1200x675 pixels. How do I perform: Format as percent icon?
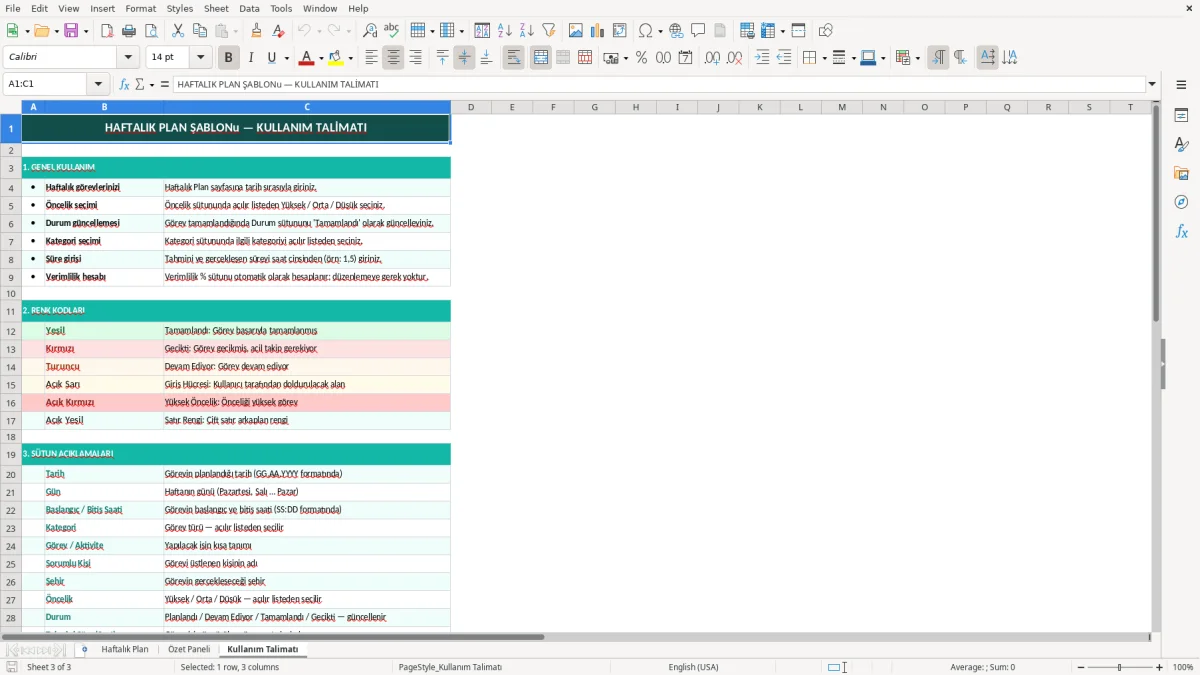tap(642, 58)
